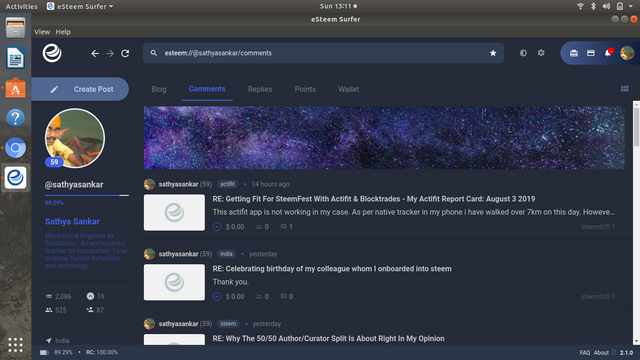This screenshot has height=360, width=640.
Task: Open the Help menu
Action: click(x=63, y=32)
